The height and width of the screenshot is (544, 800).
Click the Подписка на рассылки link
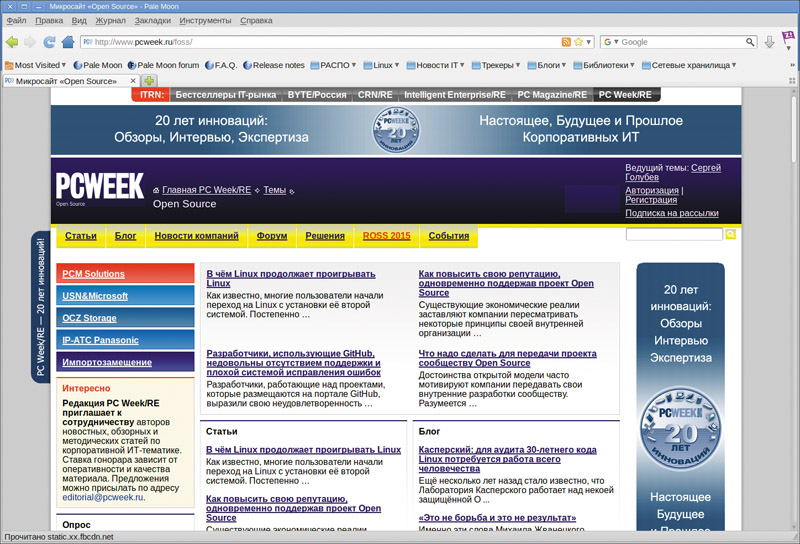672,213
